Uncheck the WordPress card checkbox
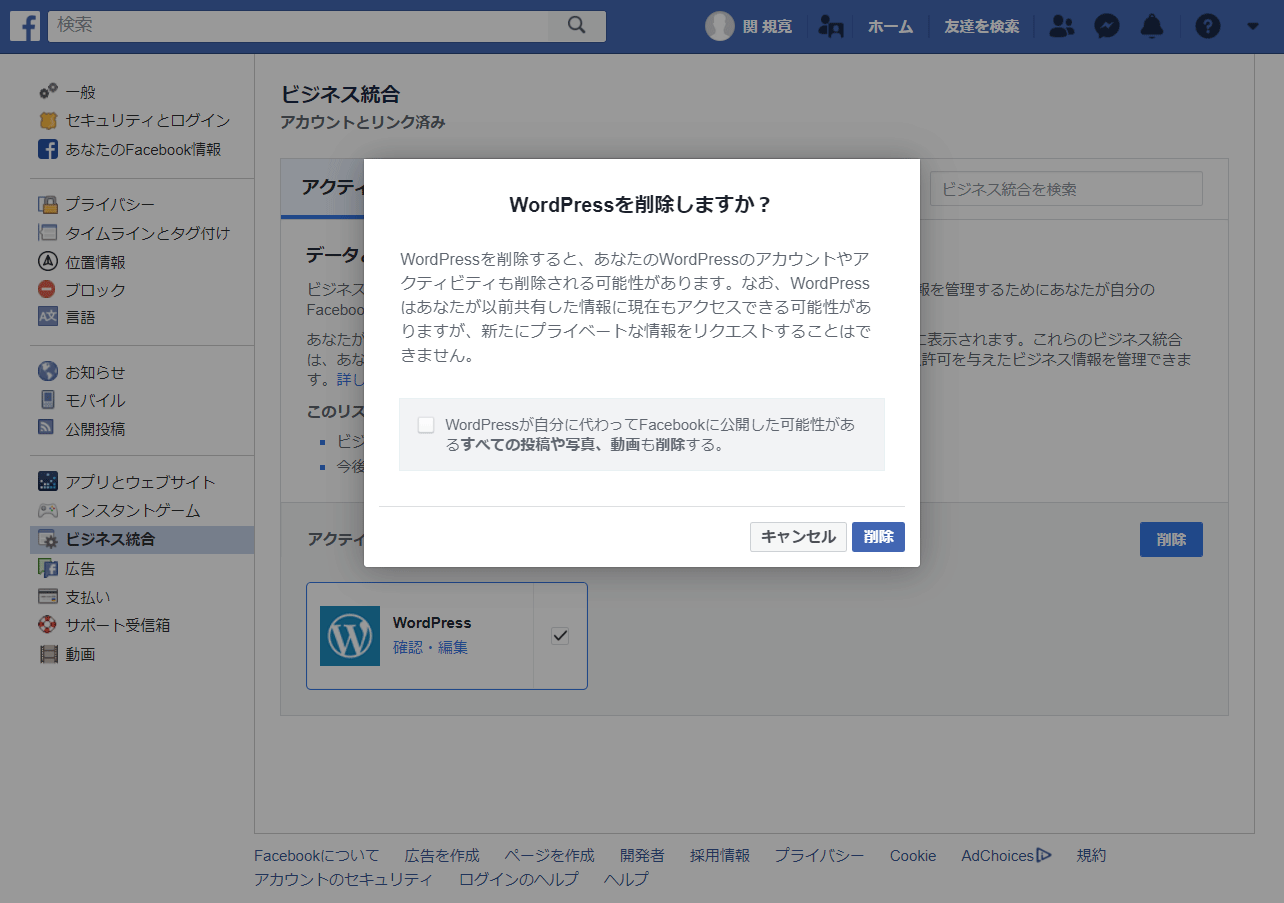The width and height of the screenshot is (1284, 903). tap(560, 636)
